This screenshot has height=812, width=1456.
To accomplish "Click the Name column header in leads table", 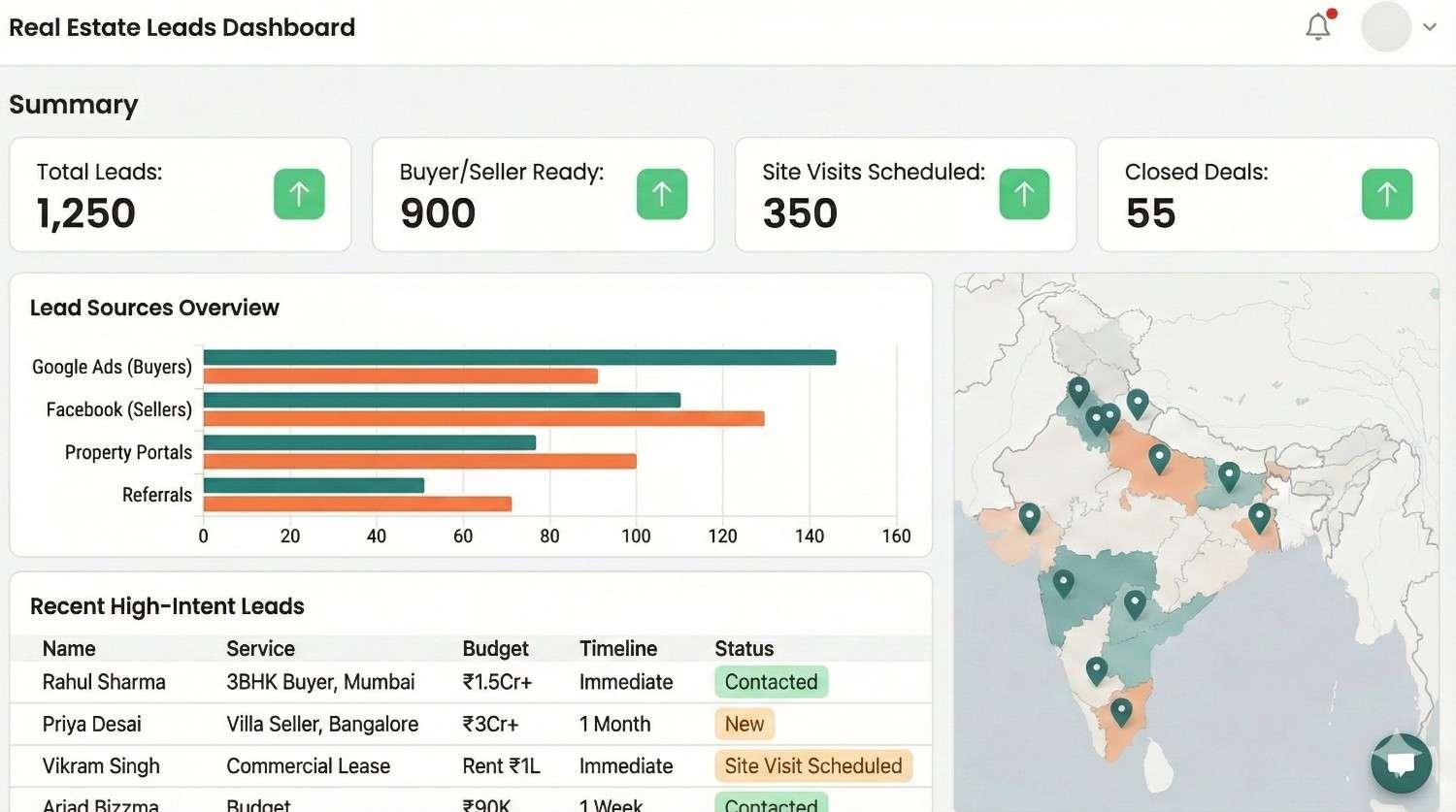I will click(x=69, y=648).
